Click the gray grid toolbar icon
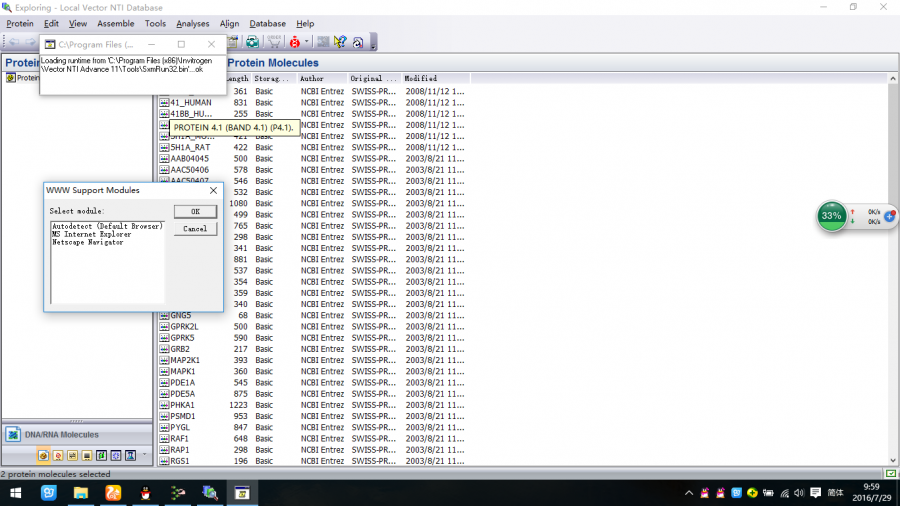900x506 pixels. pyautogui.click(x=323, y=42)
